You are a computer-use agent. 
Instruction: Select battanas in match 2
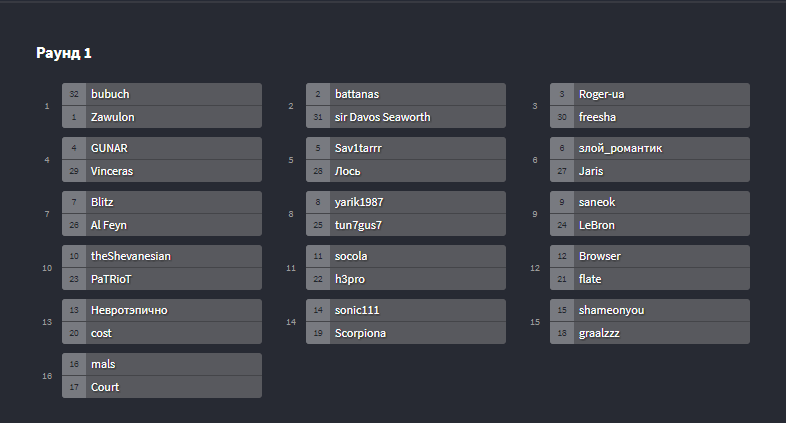(406, 94)
